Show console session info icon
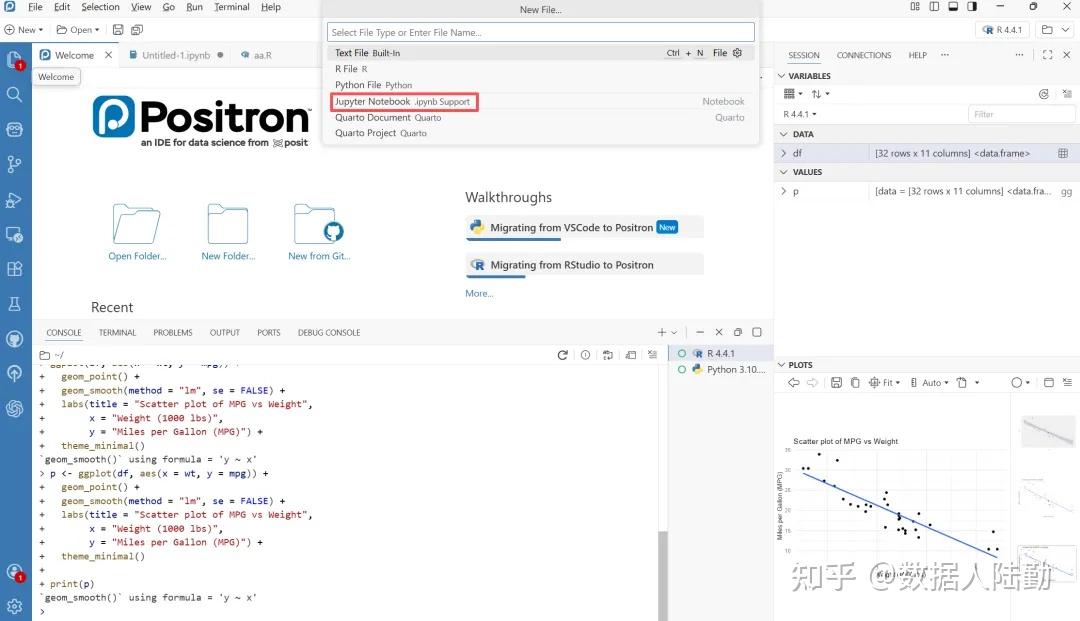The height and width of the screenshot is (621, 1080). point(585,355)
